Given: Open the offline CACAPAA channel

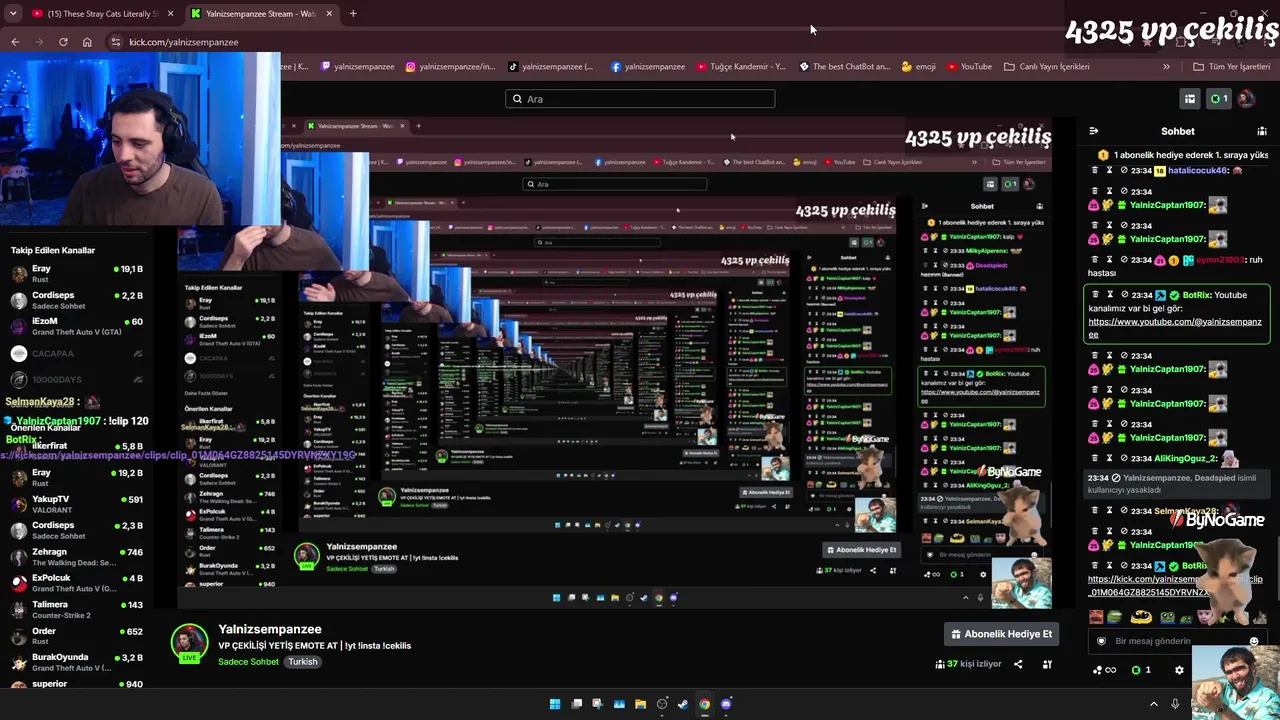Looking at the screenshot, I should click(x=77, y=353).
